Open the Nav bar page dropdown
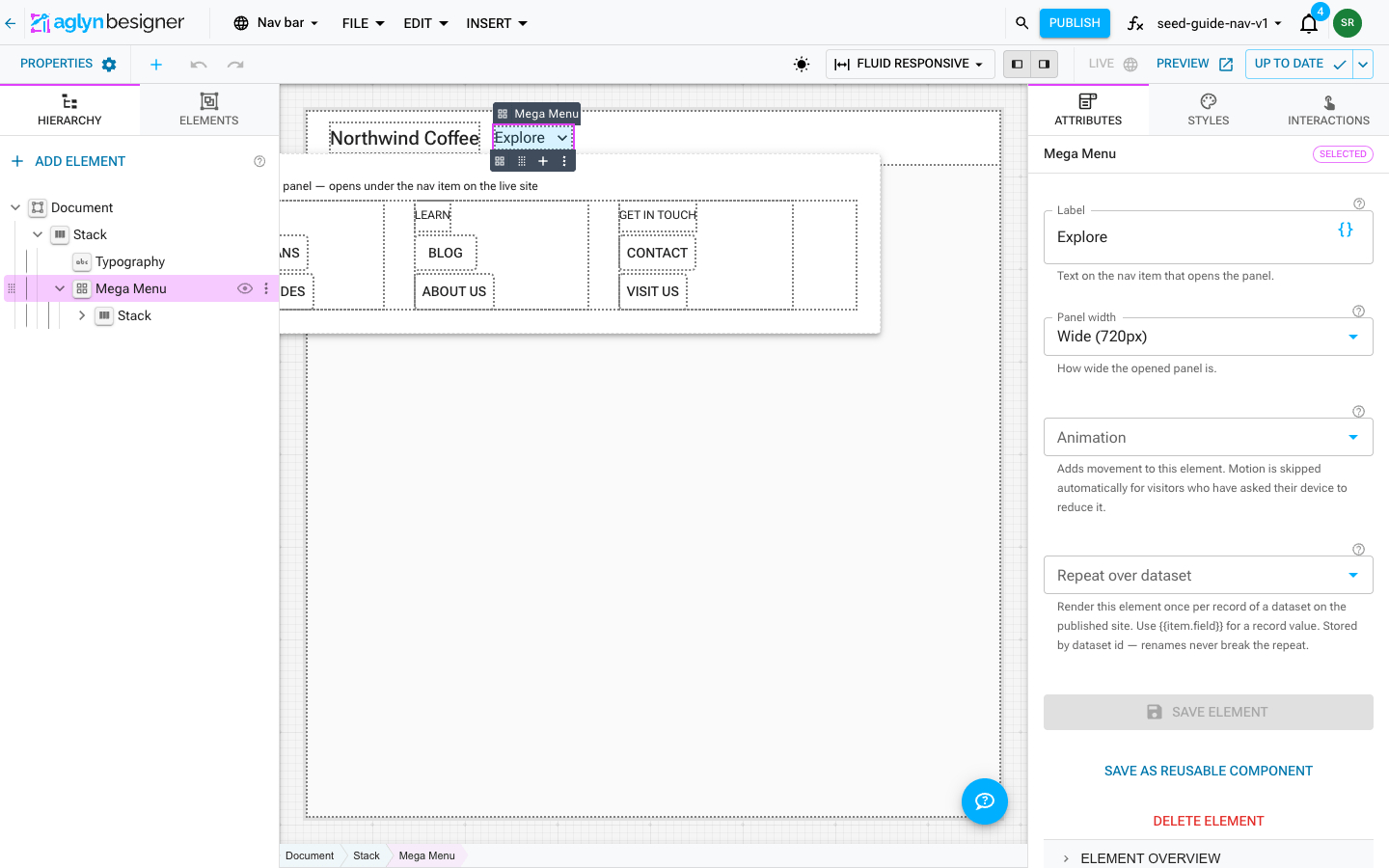1389x868 pixels. (x=276, y=23)
